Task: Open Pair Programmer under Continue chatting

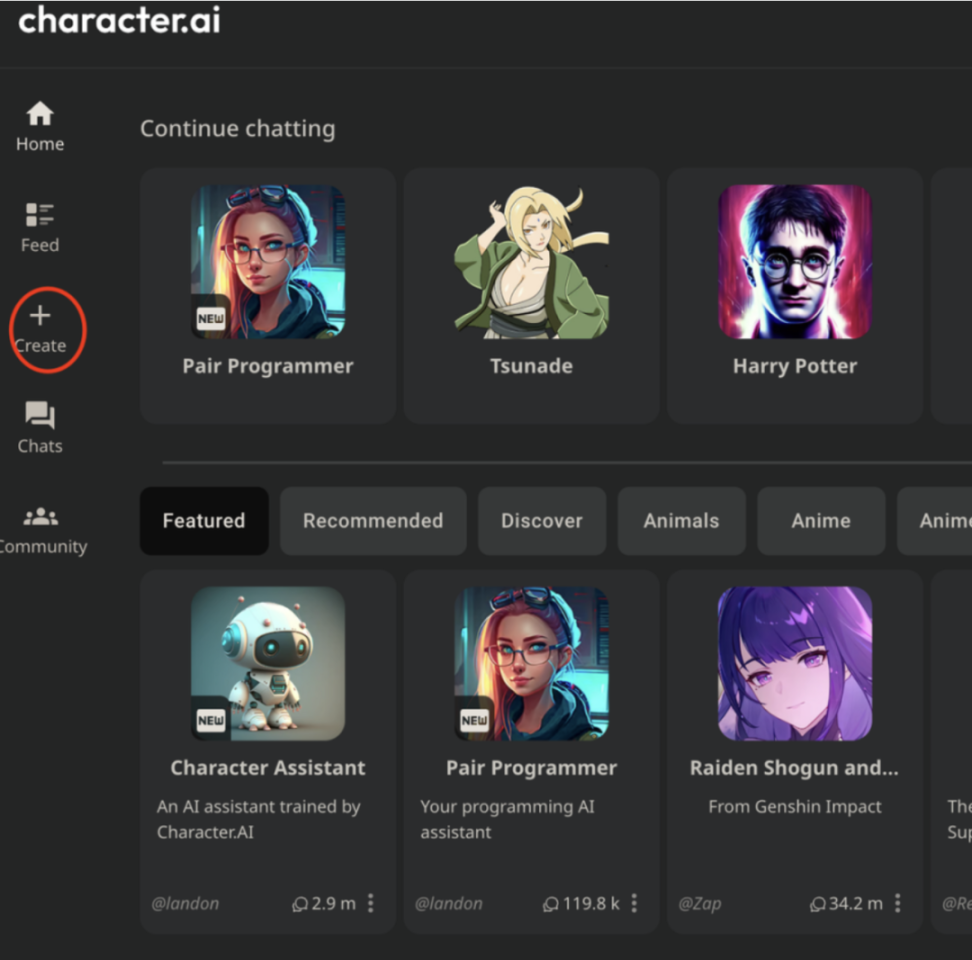Action: [x=268, y=296]
